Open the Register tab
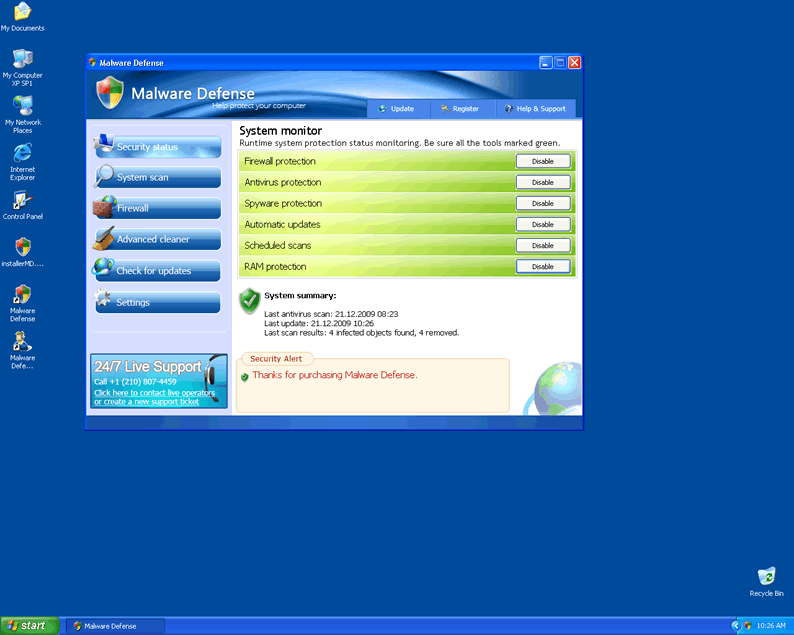The height and width of the screenshot is (635, 794). [460, 109]
